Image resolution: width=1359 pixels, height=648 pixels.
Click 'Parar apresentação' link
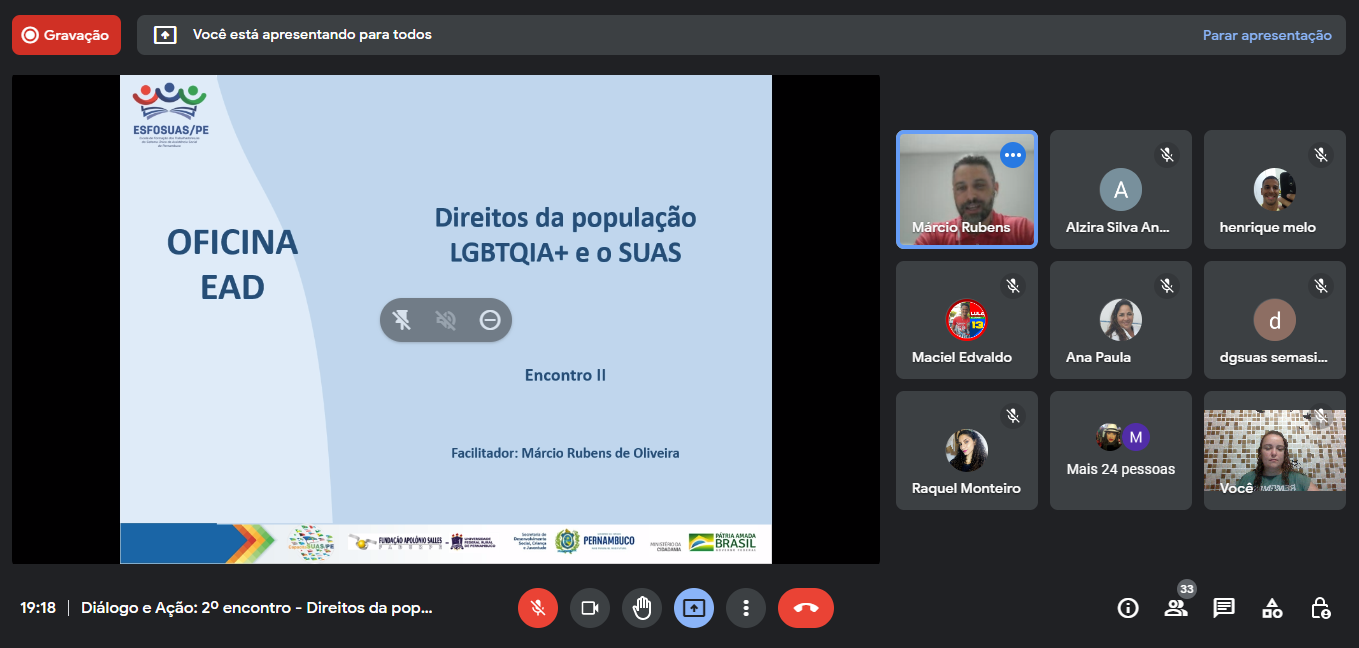(1266, 35)
